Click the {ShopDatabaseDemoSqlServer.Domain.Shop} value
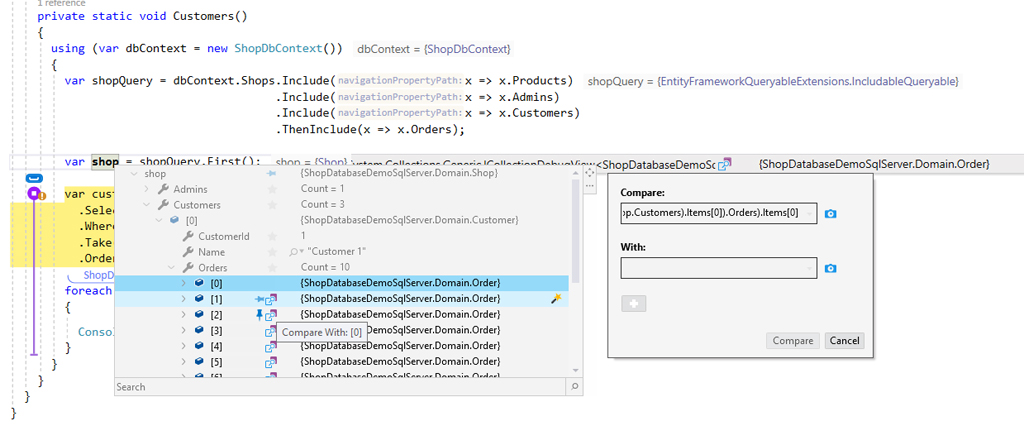Image resolution: width=1024 pixels, height=445 pixels. (399, 174)
